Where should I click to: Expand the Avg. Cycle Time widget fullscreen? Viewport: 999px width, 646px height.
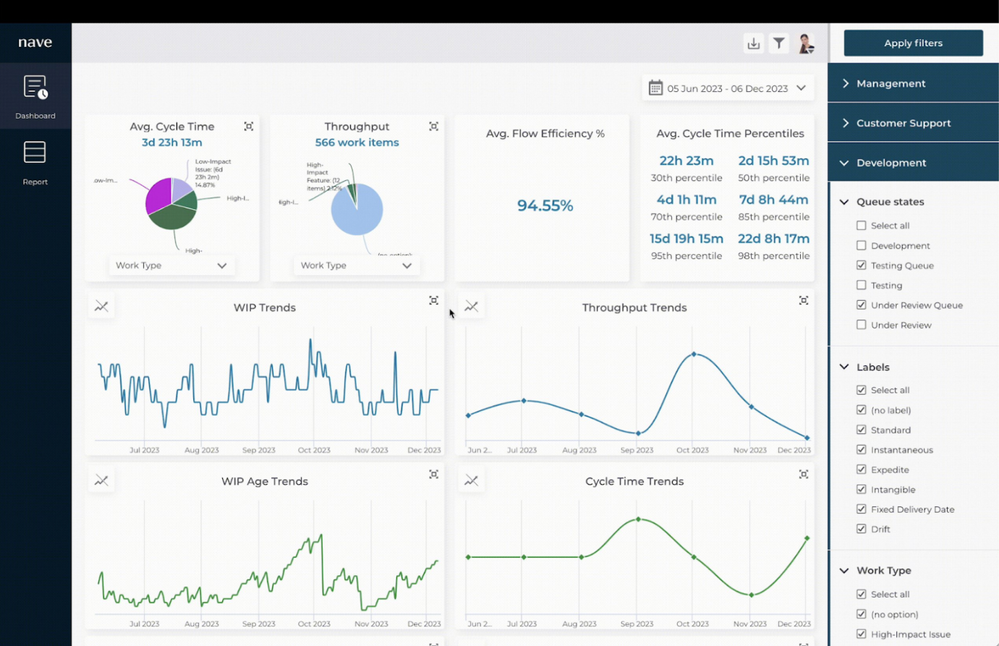tap(248, 126)
